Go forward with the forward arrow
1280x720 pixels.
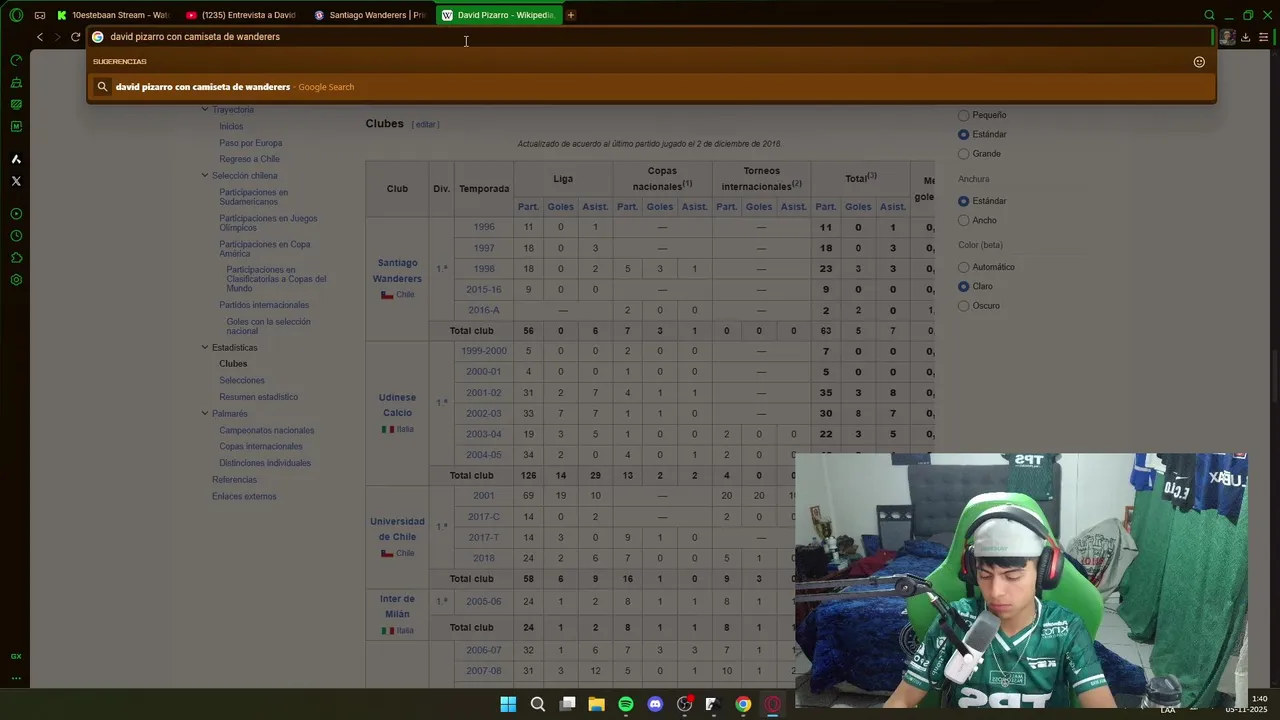57,37
